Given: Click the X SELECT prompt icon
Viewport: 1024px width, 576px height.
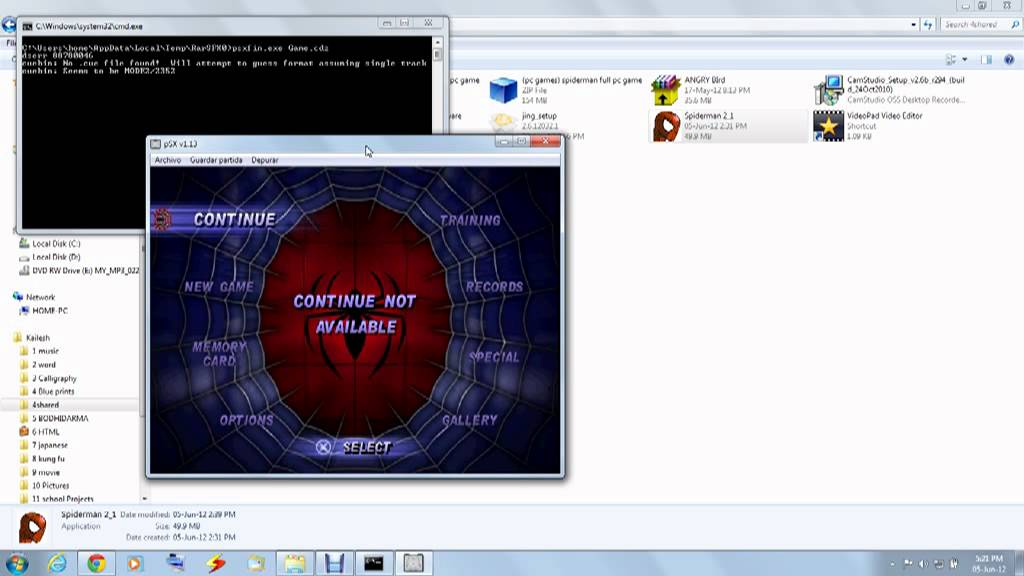Looking at the screenshot, I should coord(323,447).
